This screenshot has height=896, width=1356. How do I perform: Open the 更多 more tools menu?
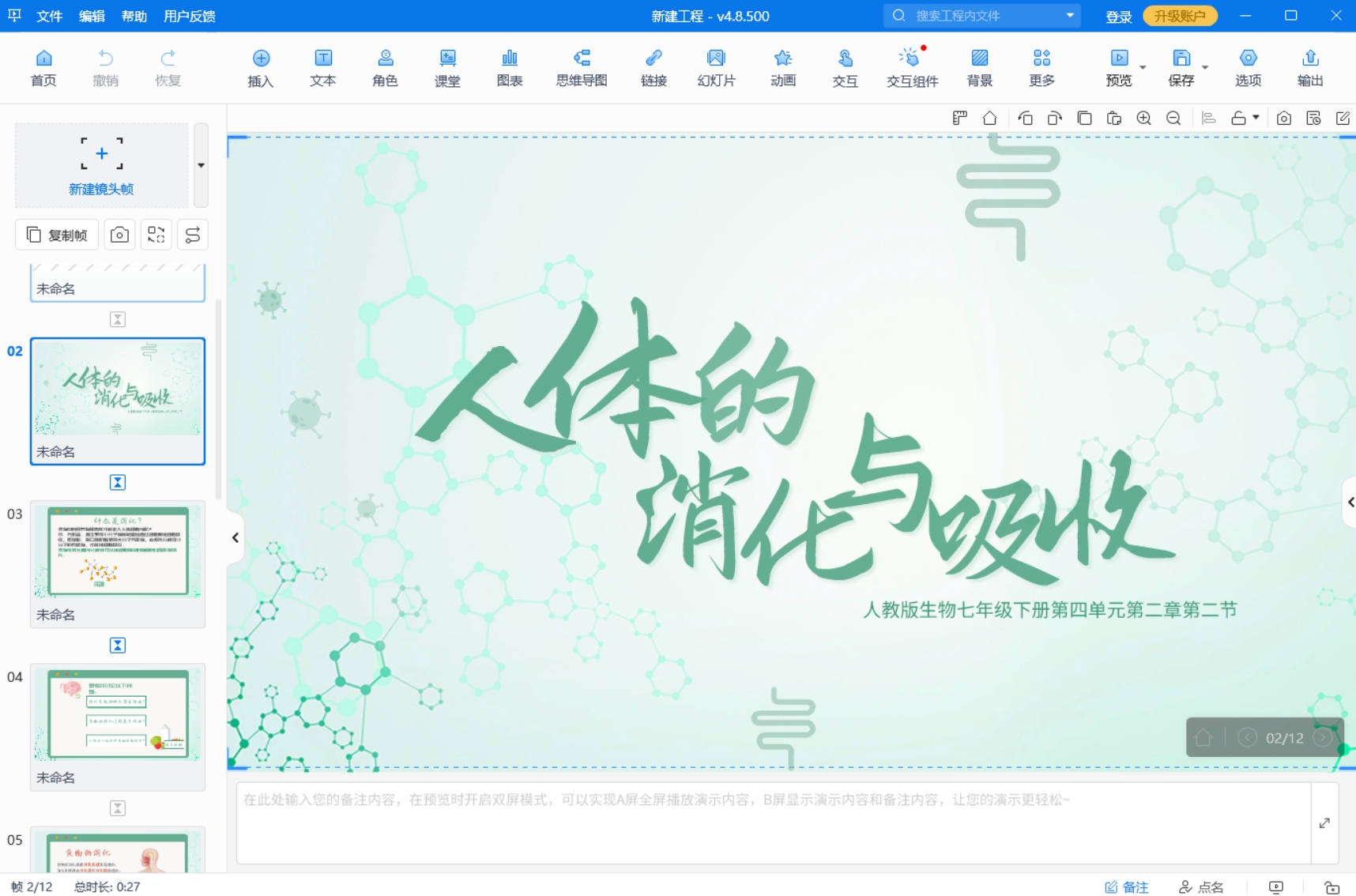click(1041, 68)
